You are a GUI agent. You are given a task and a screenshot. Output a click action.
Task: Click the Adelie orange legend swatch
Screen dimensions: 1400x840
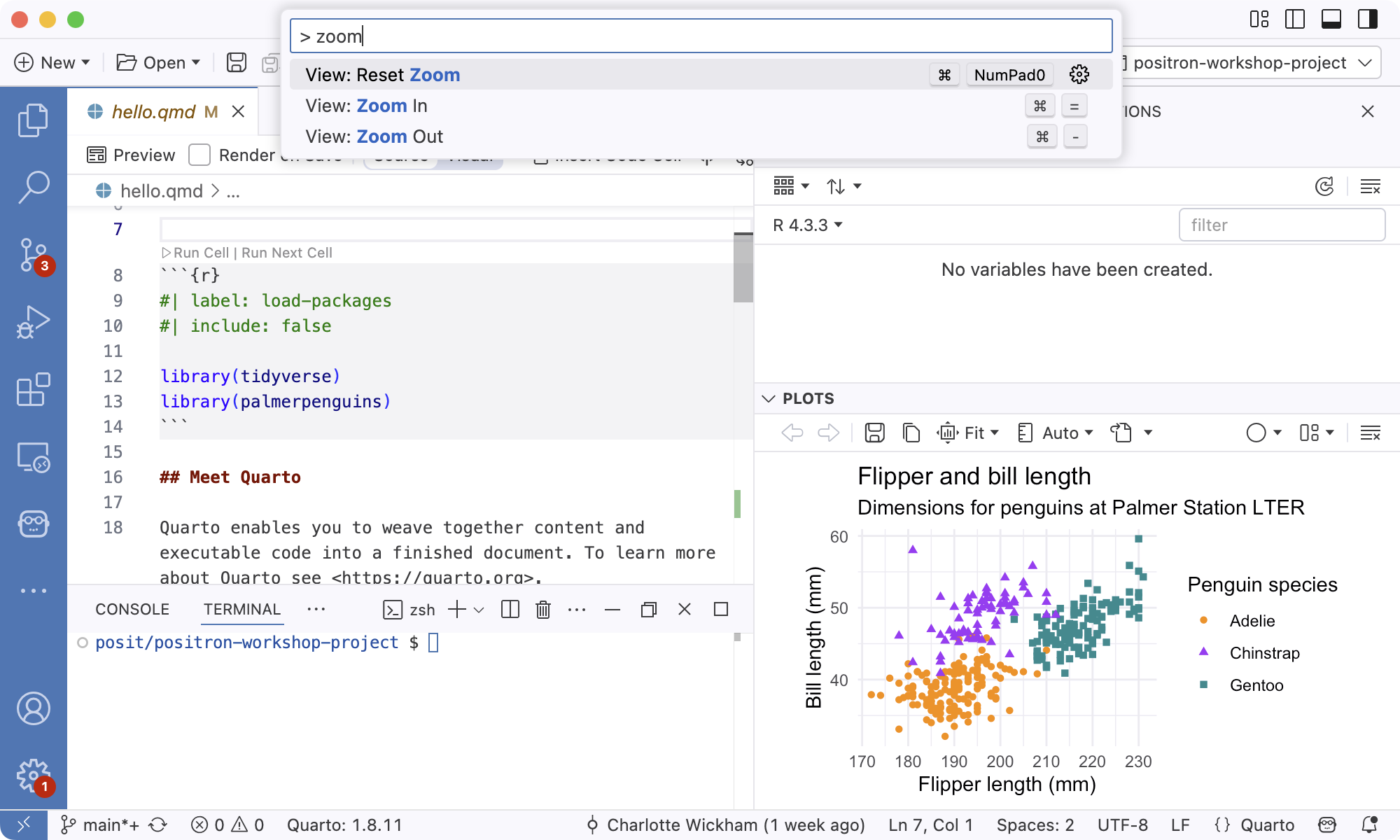pyautogui.click(x=1203, y=620)
